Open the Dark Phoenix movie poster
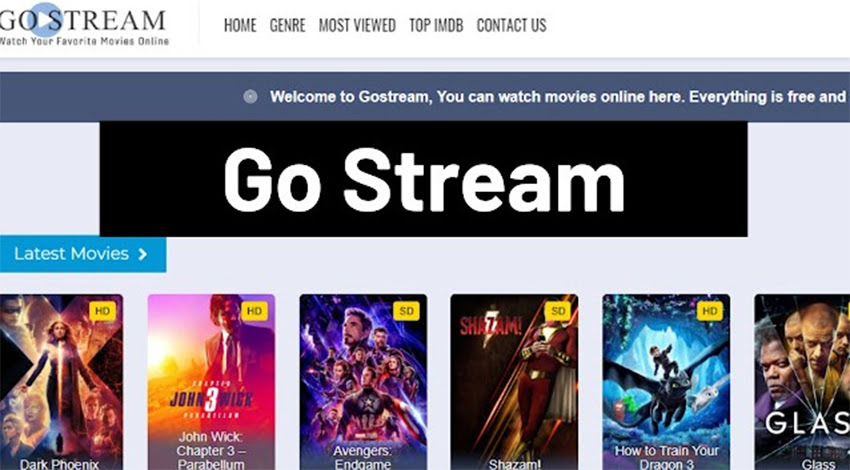Image resolution: width=850 pixels, height=470 pixels. click(x=61, y=382)
